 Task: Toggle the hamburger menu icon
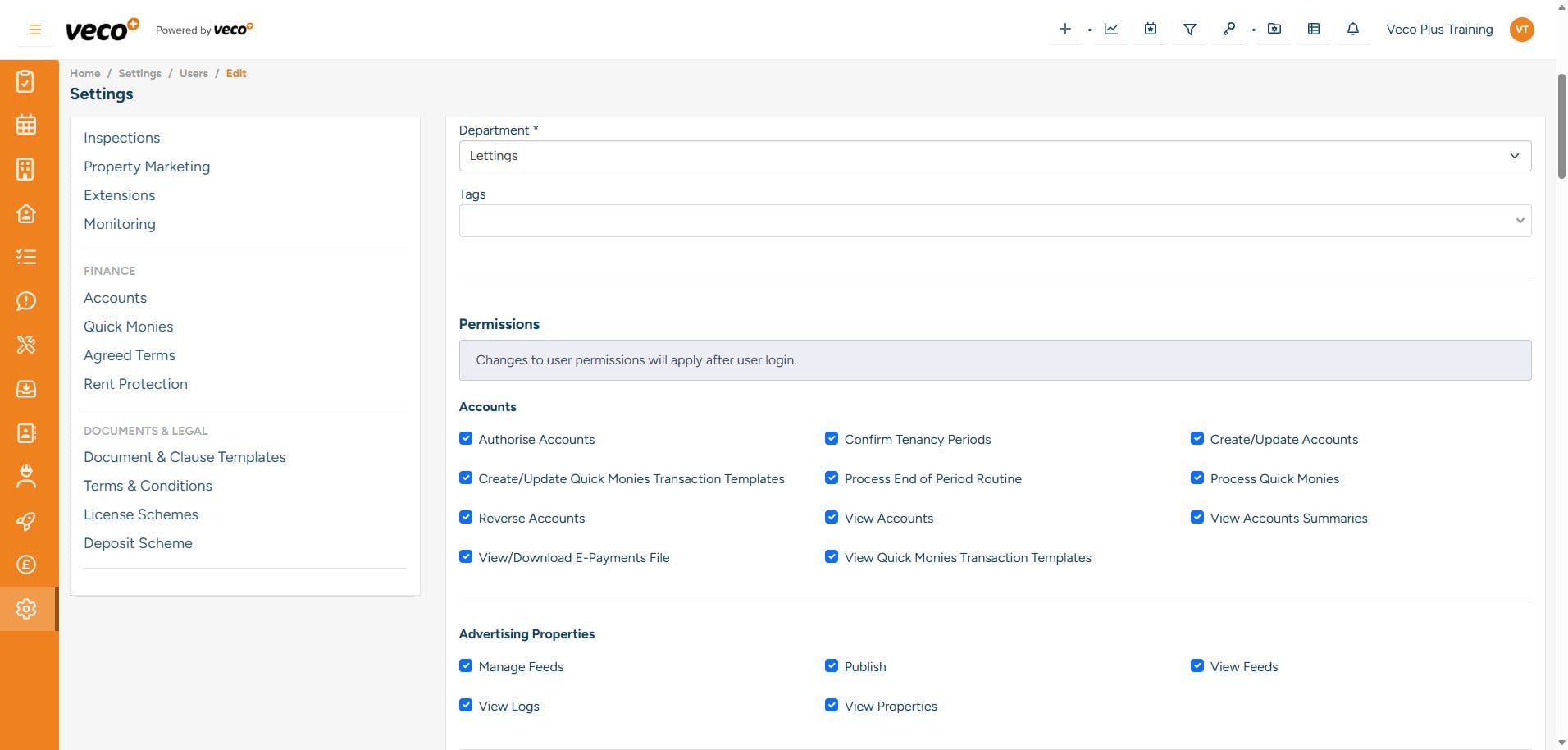(35, 30)
